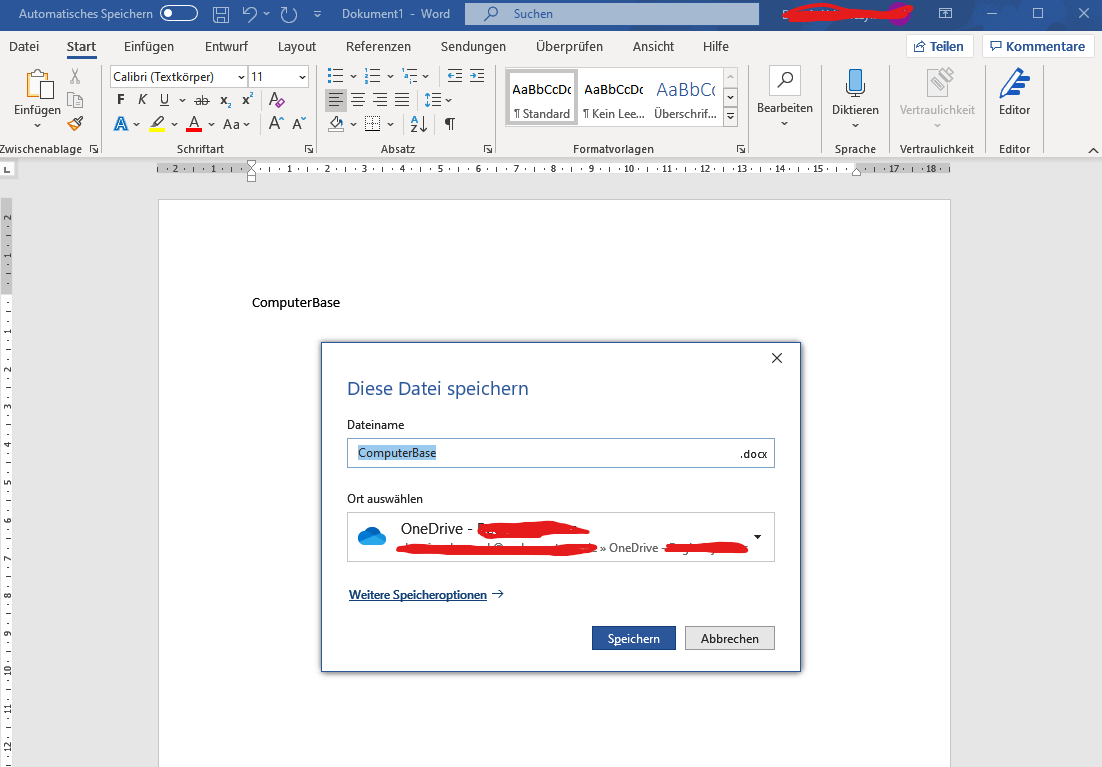Open the Layout tab
Viewport: 1102px width, 767px height.
pyautogui.click(x=297, y=46)
